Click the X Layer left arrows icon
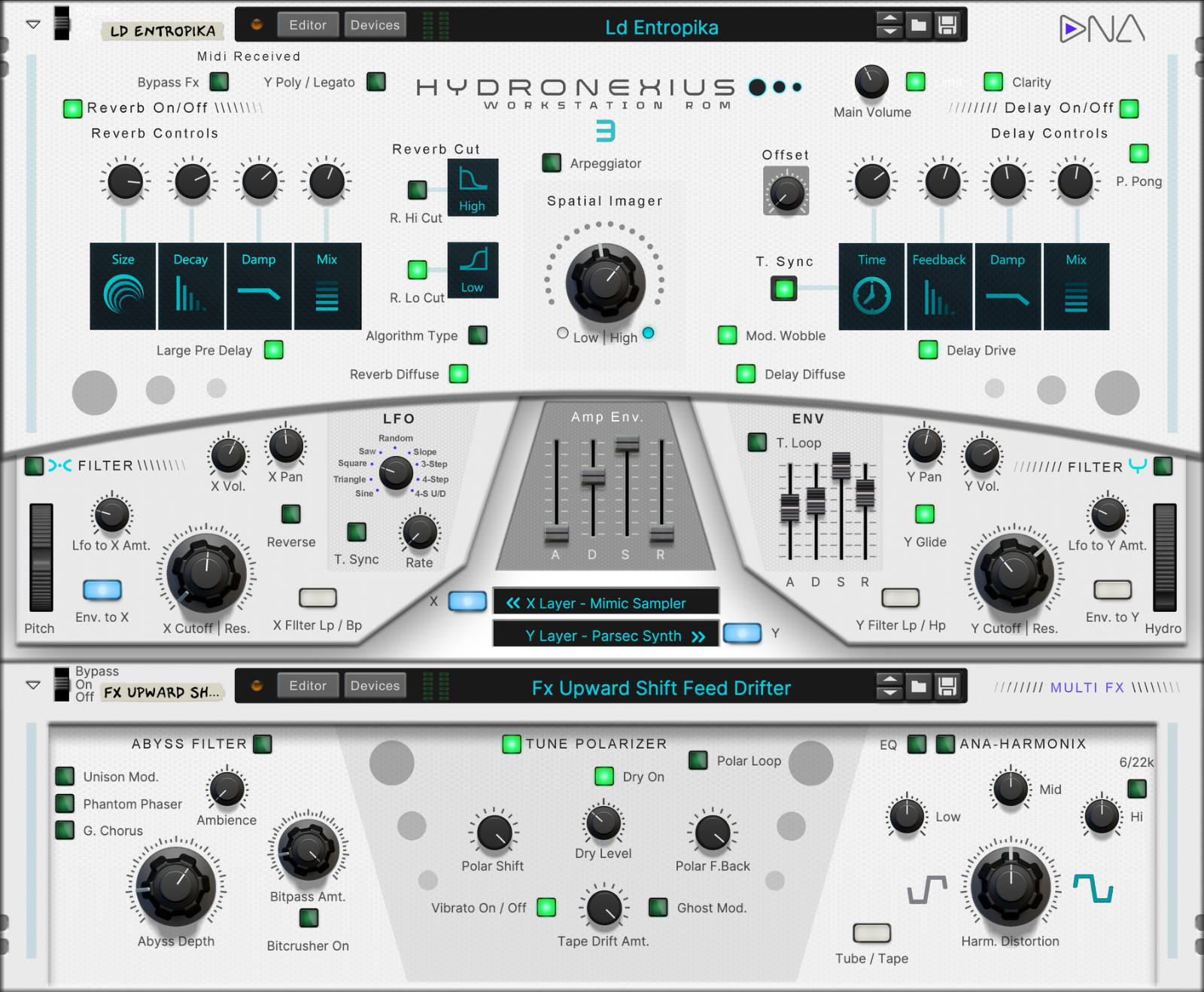Screen dimensions: 1204x992 click(513, 603)
